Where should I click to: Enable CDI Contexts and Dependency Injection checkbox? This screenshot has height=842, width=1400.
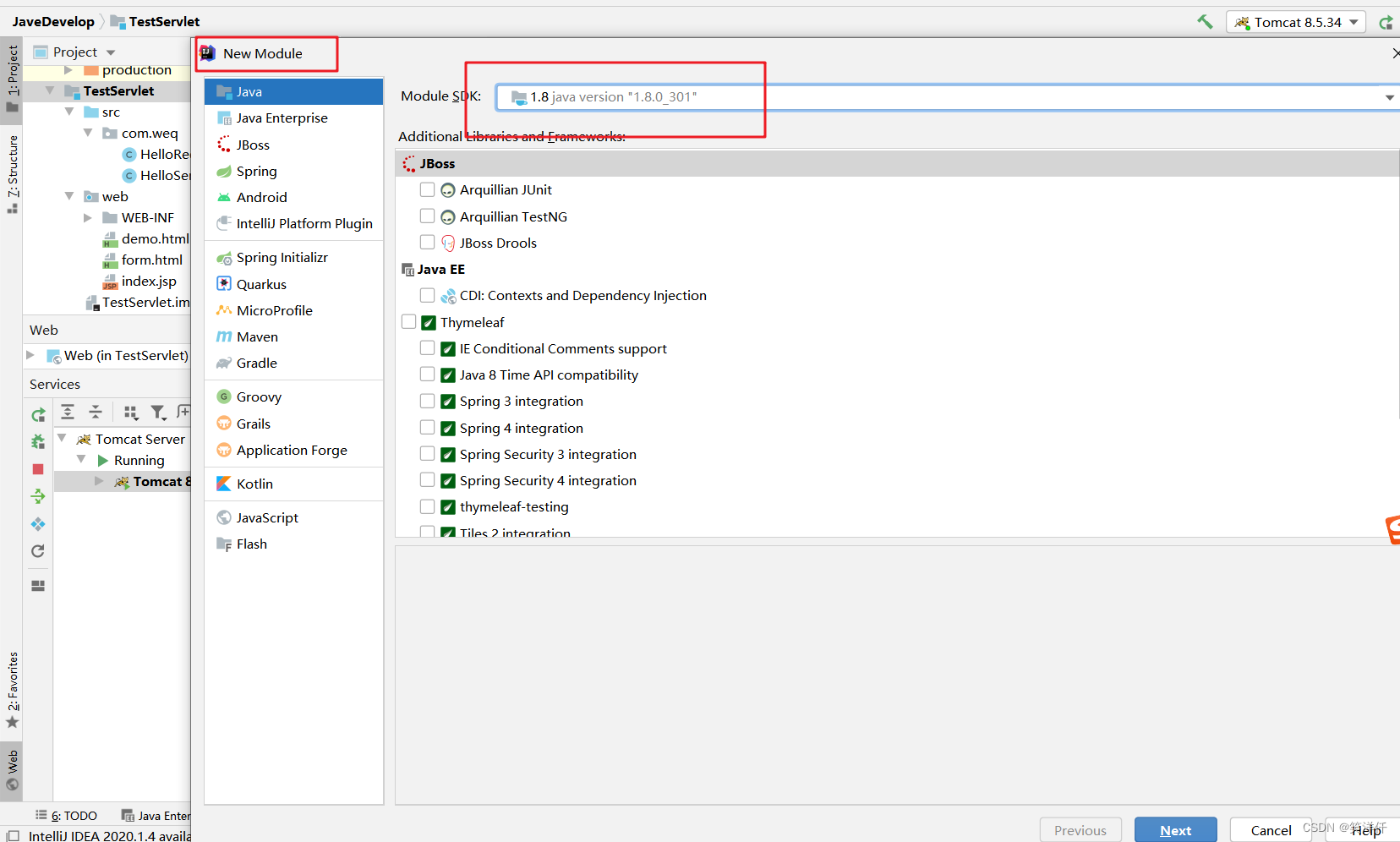[427, 295]
